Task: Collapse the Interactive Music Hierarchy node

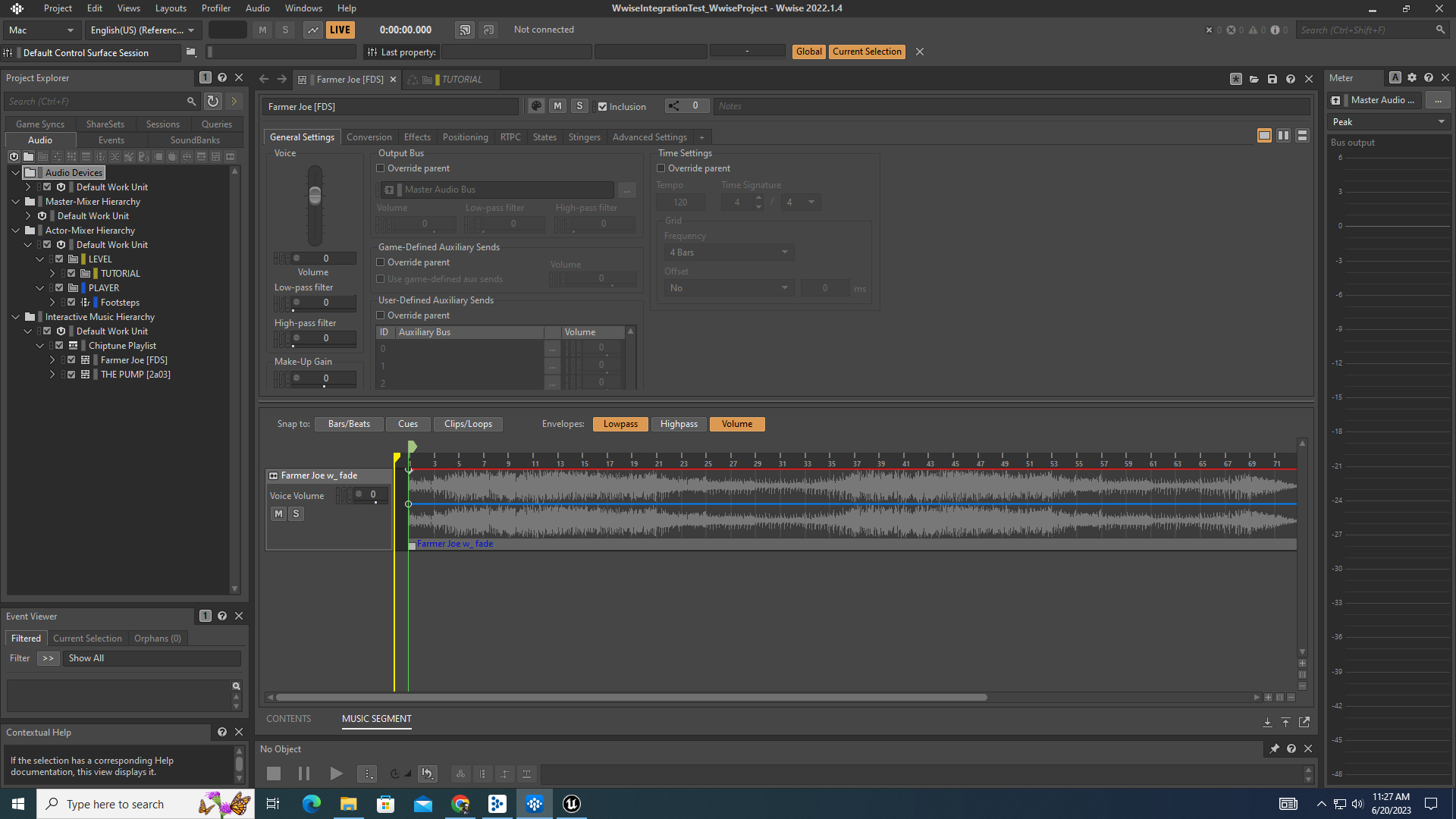Action: coord(15,316)
